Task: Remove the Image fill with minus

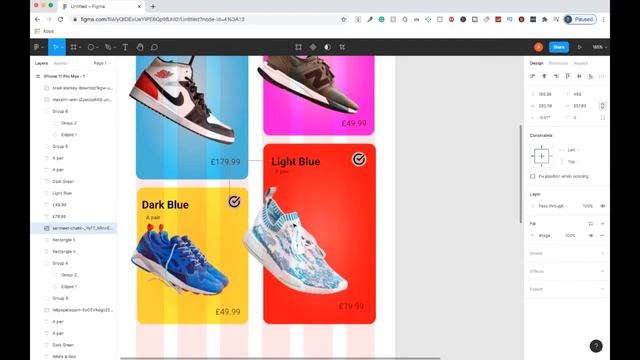Action: click(602, 236)
